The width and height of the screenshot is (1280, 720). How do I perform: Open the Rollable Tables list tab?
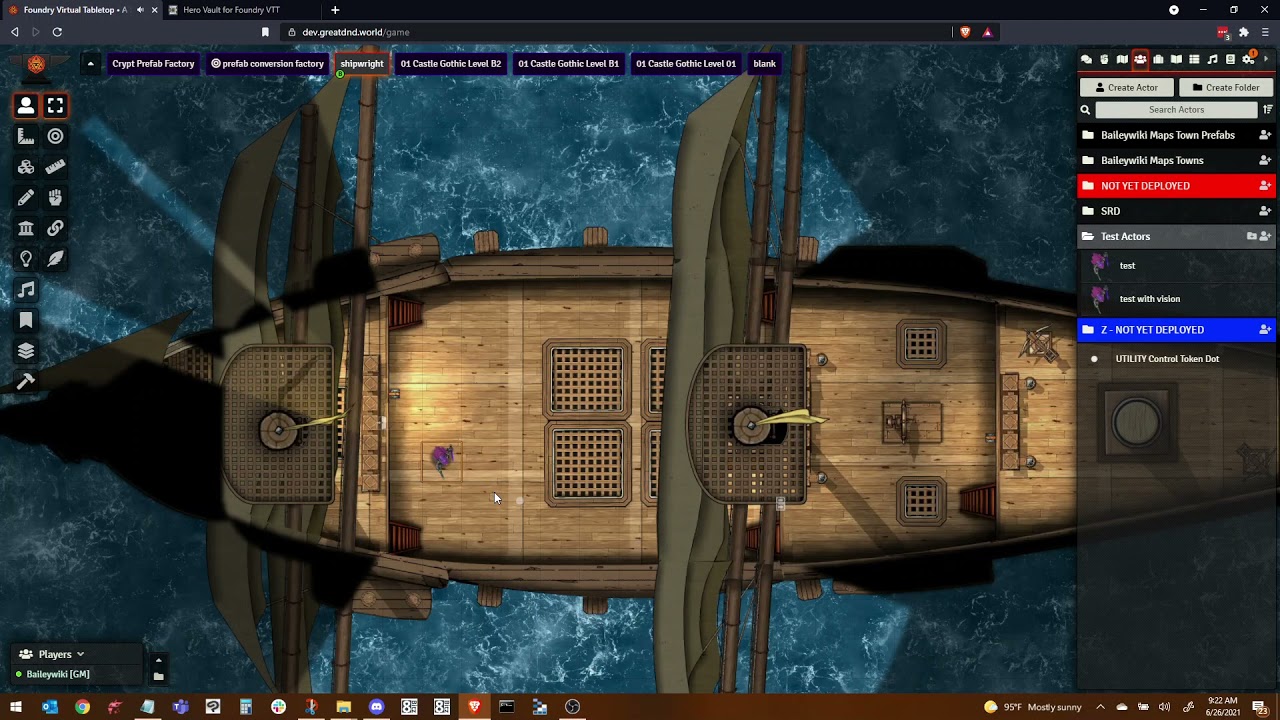(1194, 60)
